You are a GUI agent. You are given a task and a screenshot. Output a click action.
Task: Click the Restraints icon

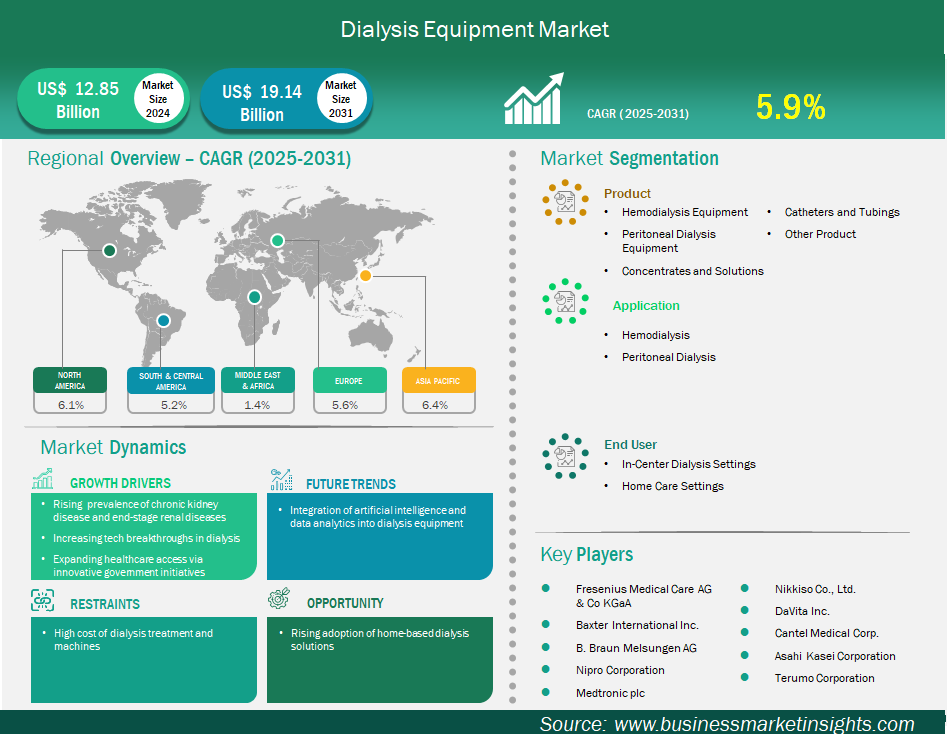click(x=42, y=602)
